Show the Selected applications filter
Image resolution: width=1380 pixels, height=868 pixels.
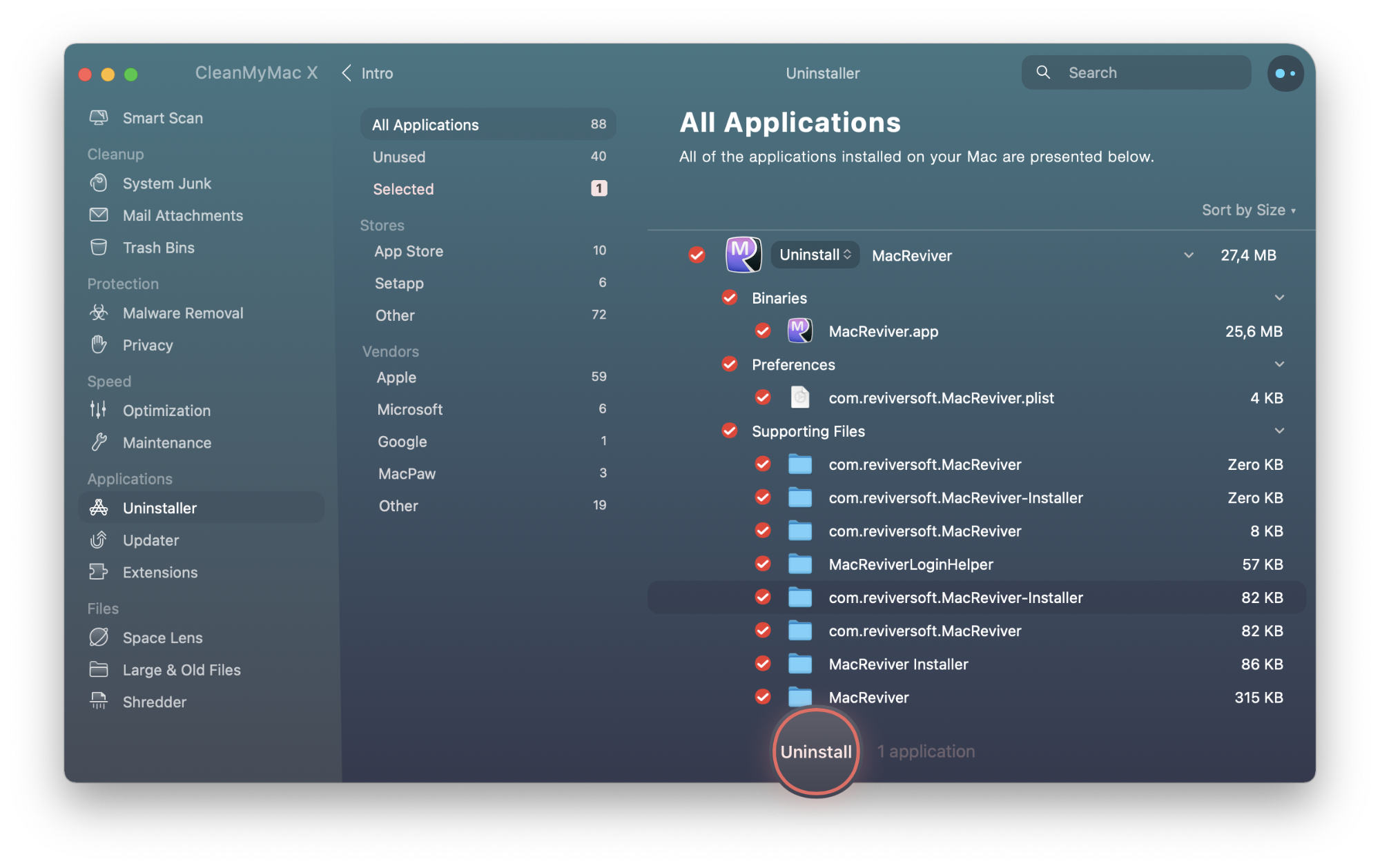488,188
